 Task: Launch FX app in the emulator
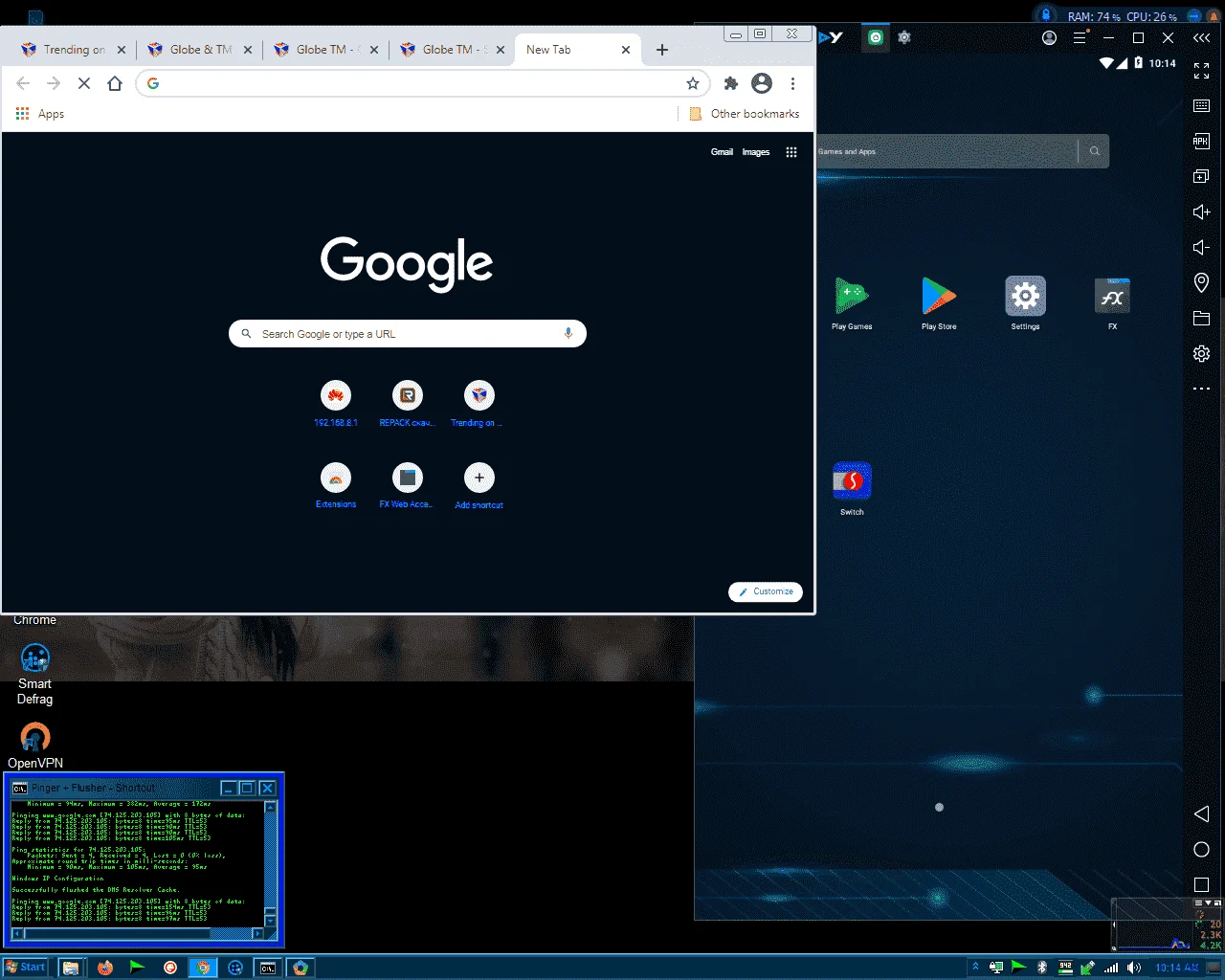(1112, 303)
